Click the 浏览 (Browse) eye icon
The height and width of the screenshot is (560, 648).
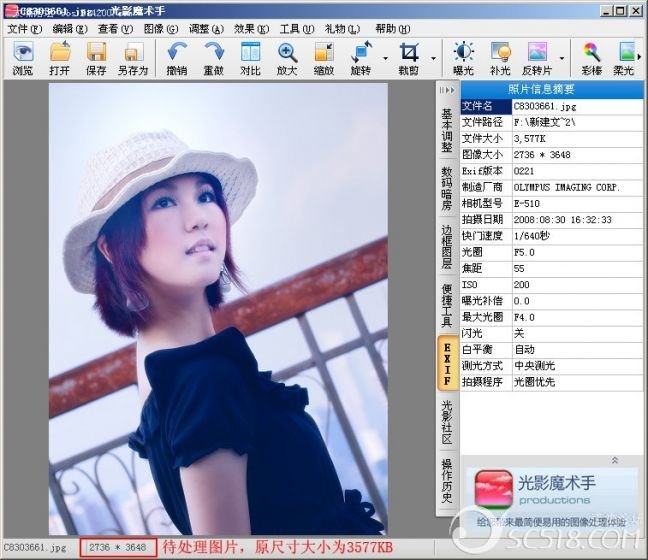coord(22,59)
